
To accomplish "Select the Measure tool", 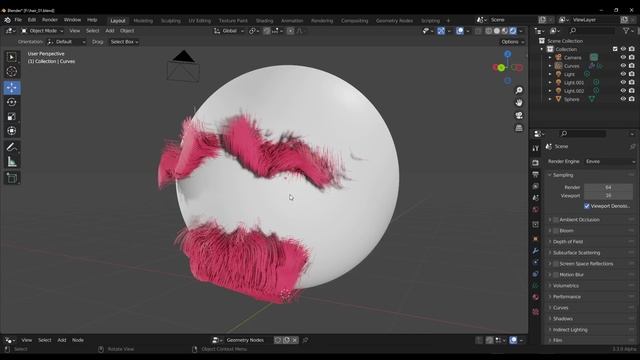I will tap(12, 162).
